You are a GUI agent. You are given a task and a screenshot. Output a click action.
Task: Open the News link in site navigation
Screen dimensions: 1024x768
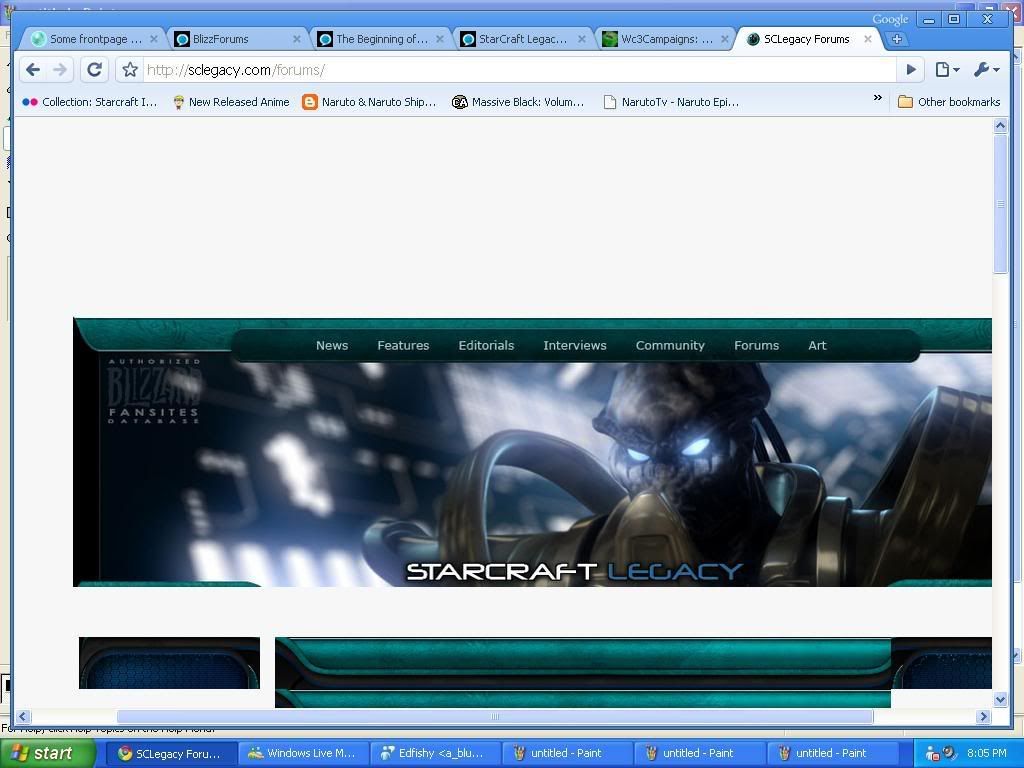pyautogui.click(x=332, y=345)
